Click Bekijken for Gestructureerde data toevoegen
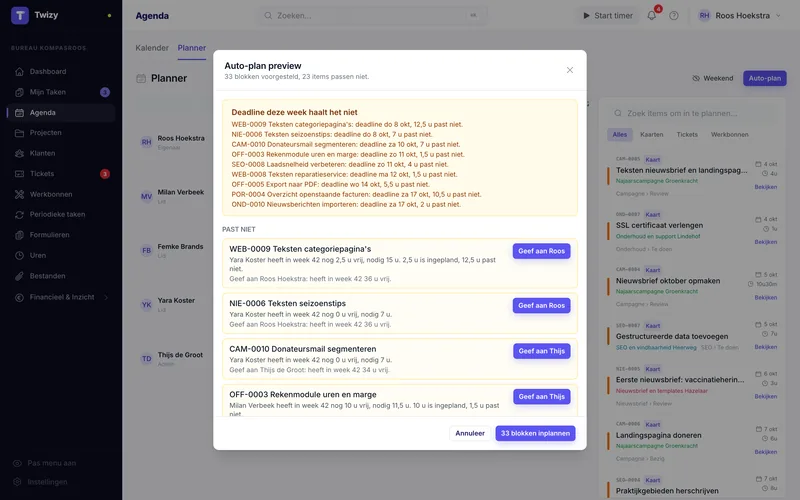This screenshot has height=500, width=800. (765, 347)
